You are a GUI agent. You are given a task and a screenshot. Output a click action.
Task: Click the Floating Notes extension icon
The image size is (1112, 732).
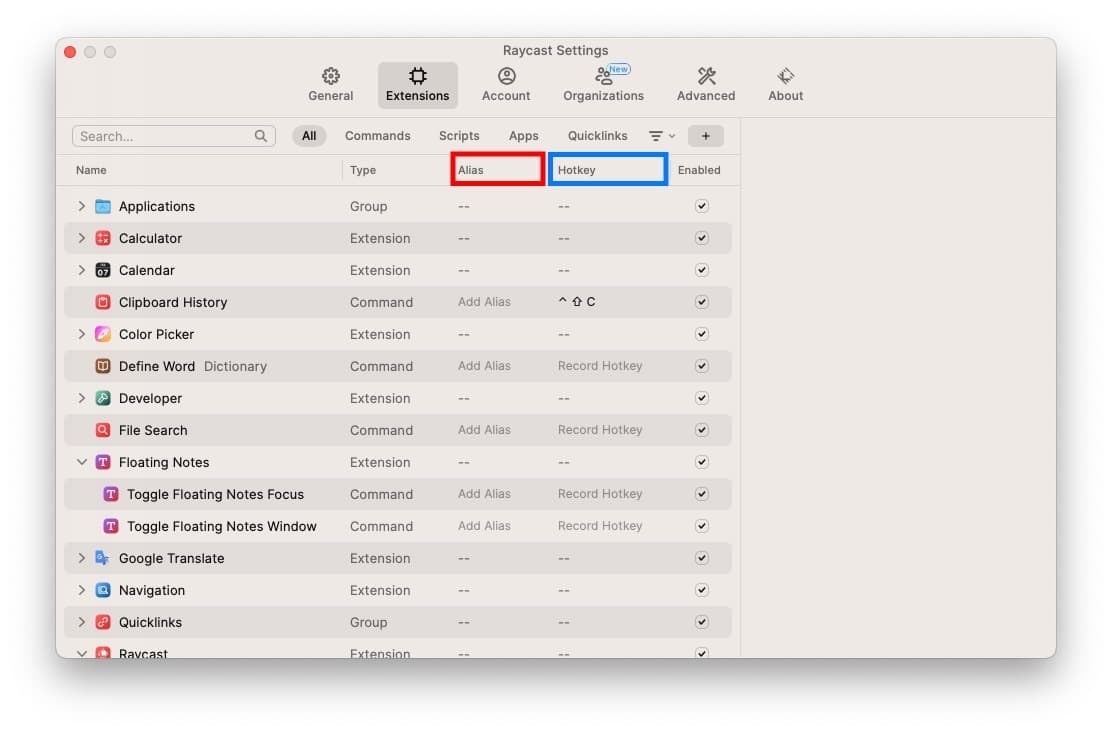point(103,462)
